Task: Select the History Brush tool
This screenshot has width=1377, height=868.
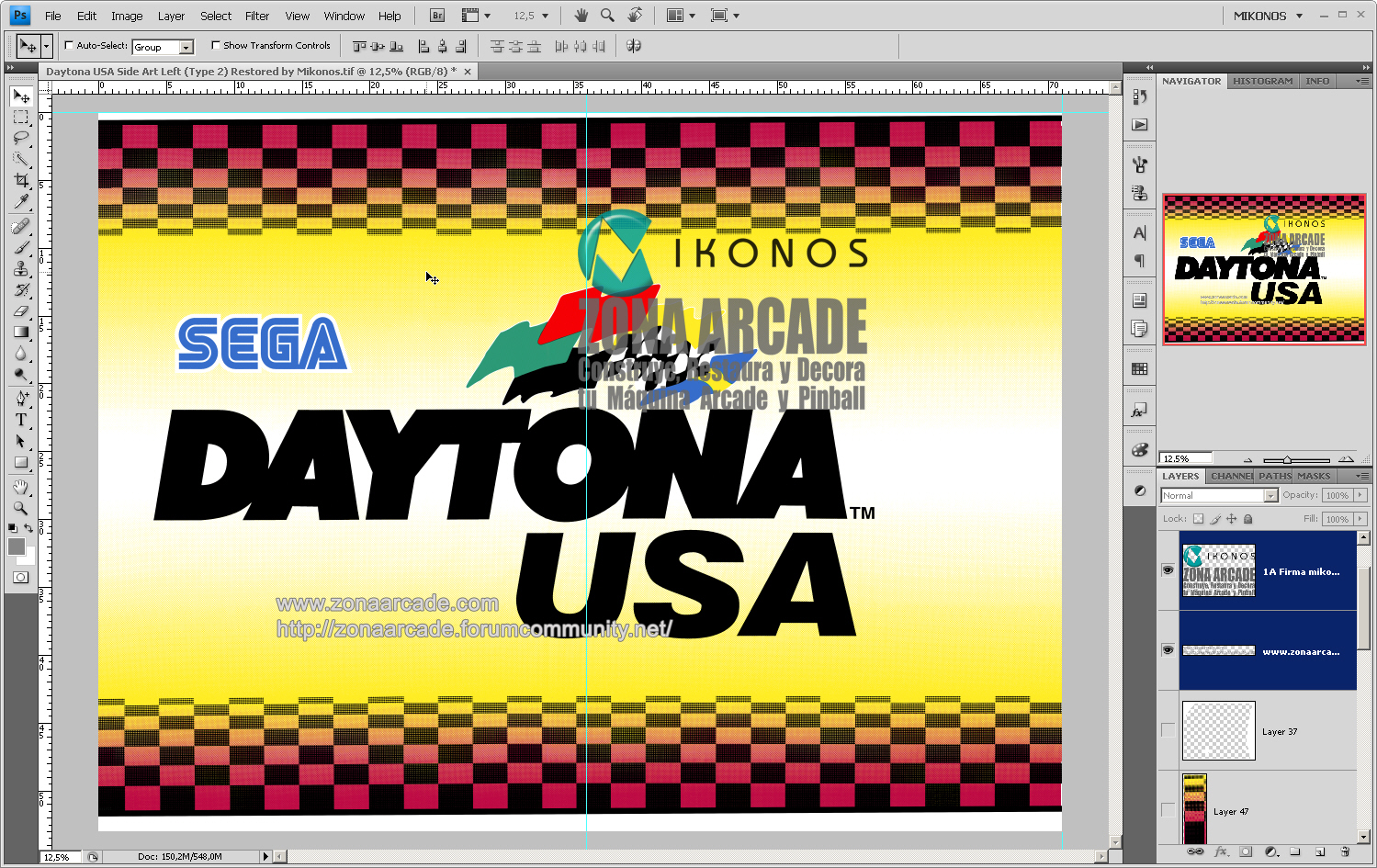Action: click(x=21, y=290)
